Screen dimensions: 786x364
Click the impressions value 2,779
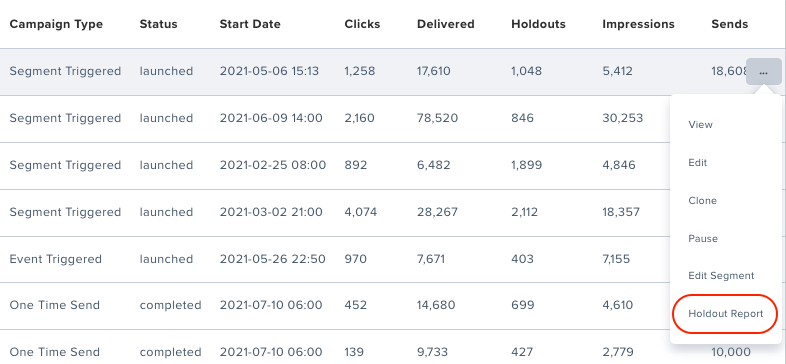click(x=618, y=352)
